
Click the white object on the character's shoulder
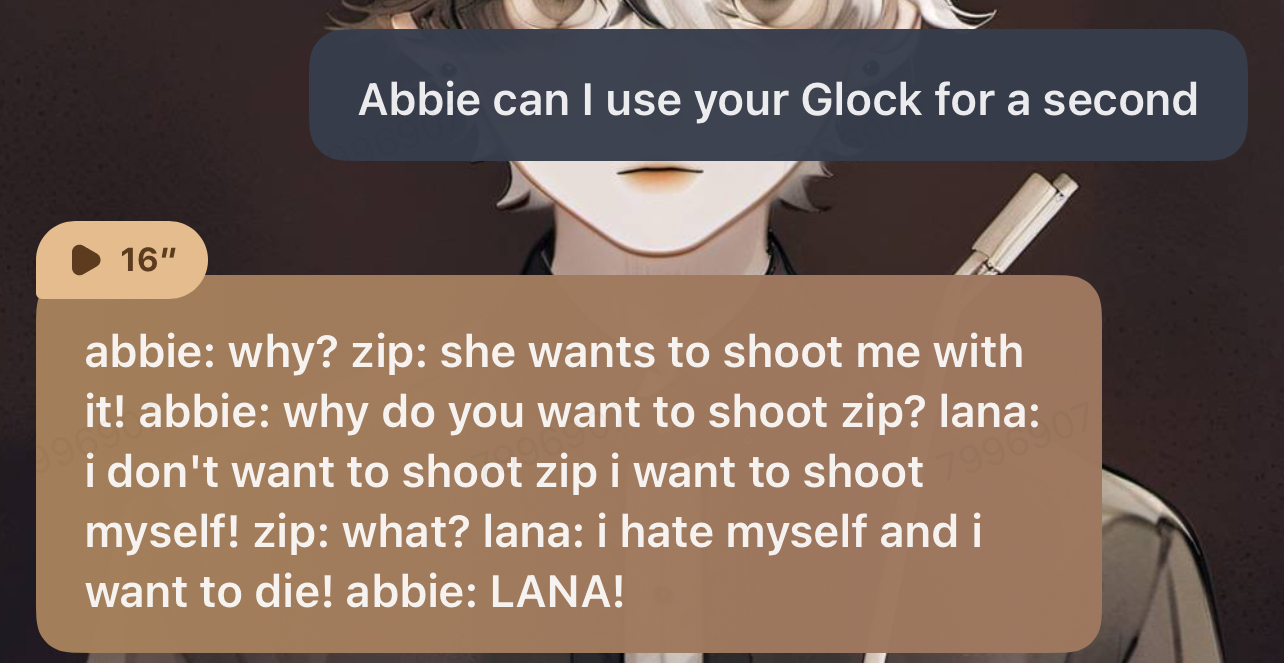[1017, 223]
